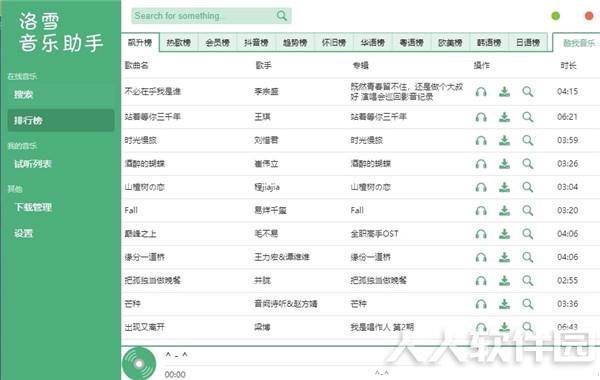The width and height of the screenshot is (600, 380).
Task: Select the 怀旧榜 tab
Action: tap(334, 42)
